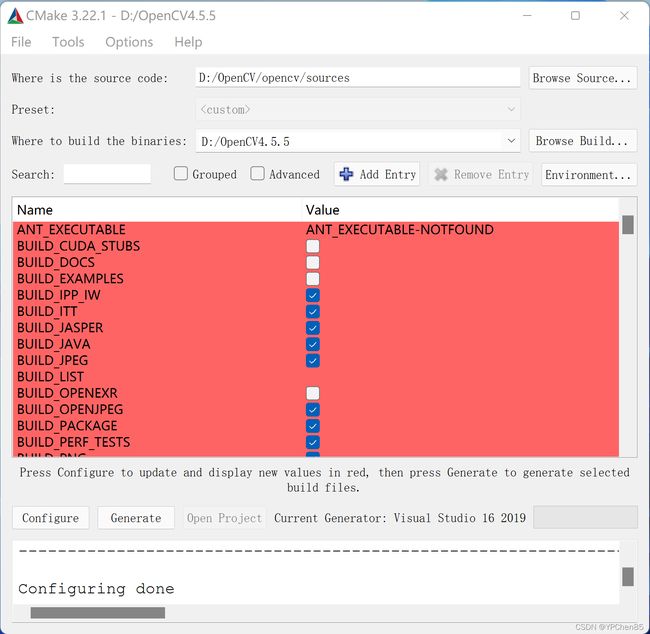
Task: Click the cache entries vertical scrollbar thumb
Action: (628, 224)
